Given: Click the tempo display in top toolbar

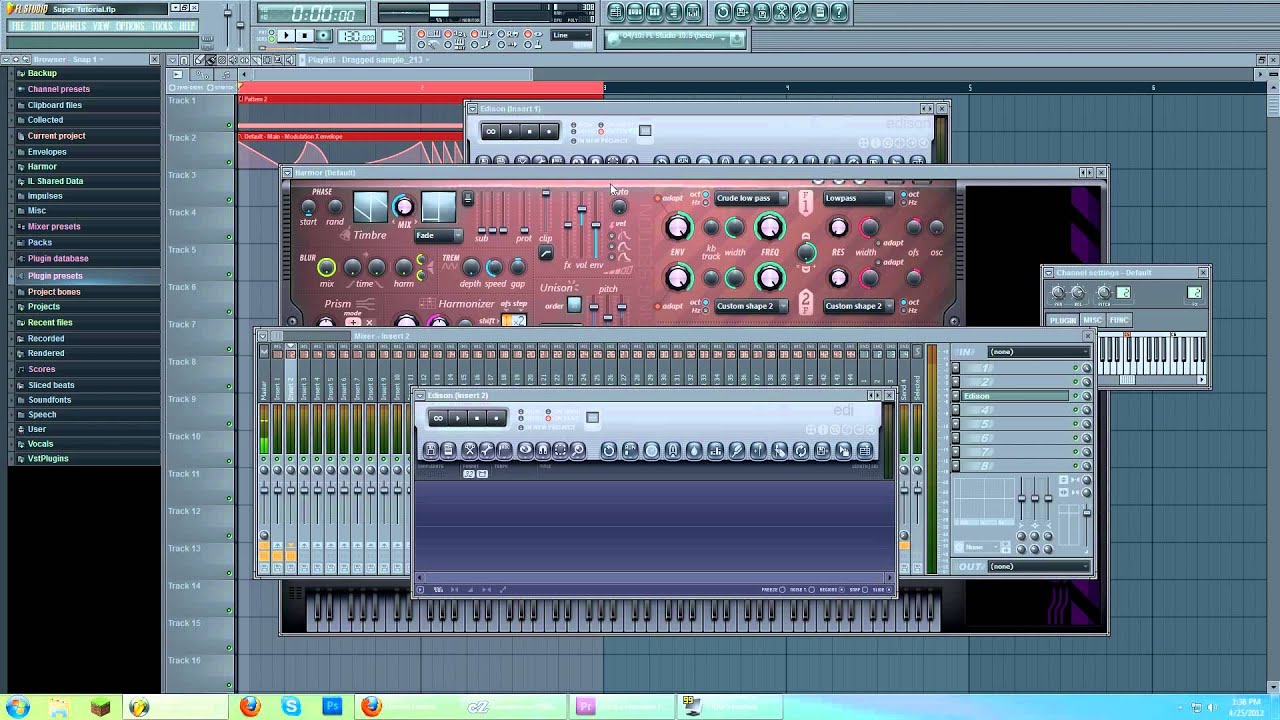Looking at the screenshot, I should (358, 36).
